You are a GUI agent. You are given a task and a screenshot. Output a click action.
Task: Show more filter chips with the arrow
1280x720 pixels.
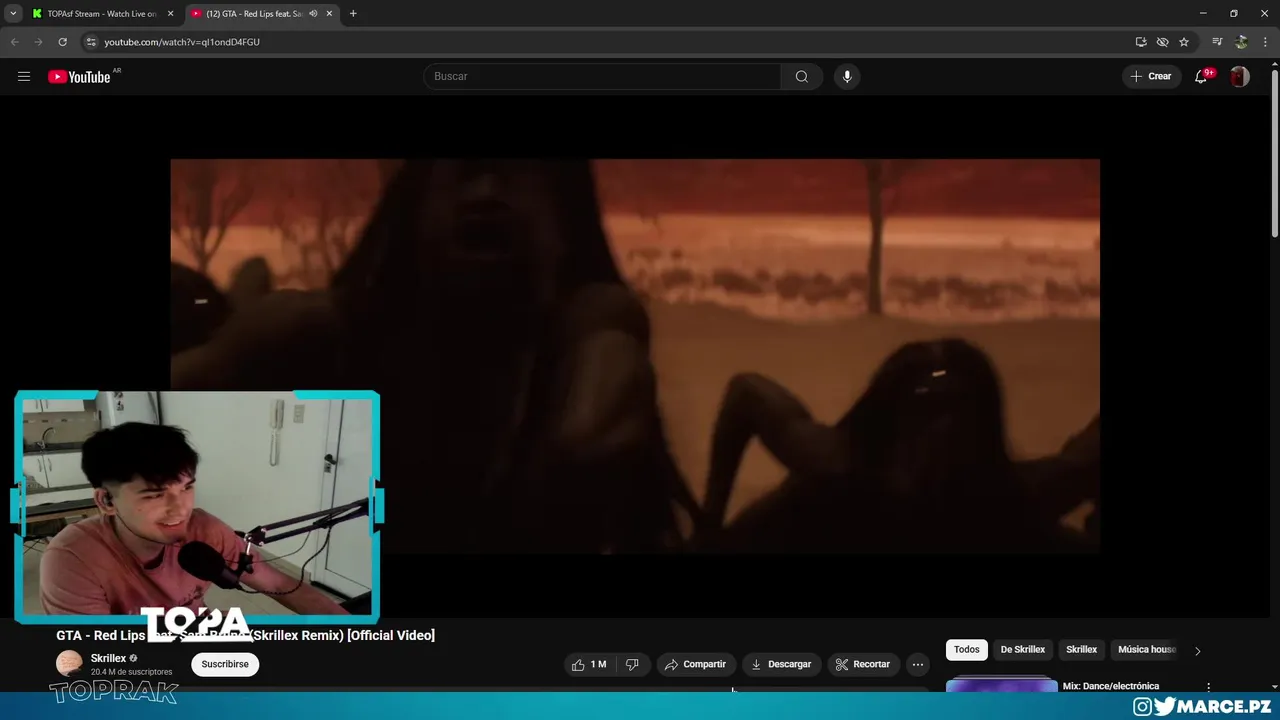coord(1197,651)
